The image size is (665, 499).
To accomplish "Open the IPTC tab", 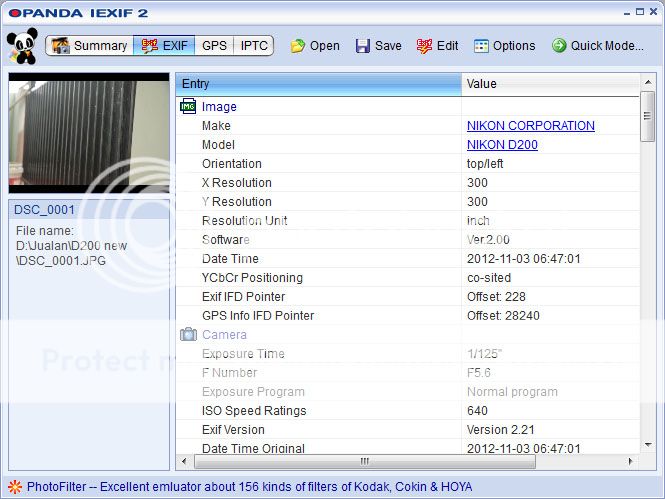I will [254, 46].
